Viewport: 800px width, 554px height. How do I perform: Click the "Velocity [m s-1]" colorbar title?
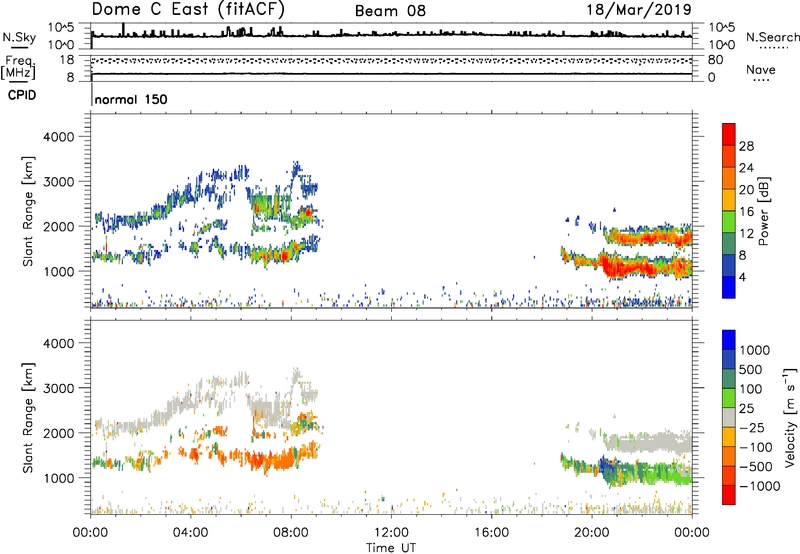coord(790,416)
